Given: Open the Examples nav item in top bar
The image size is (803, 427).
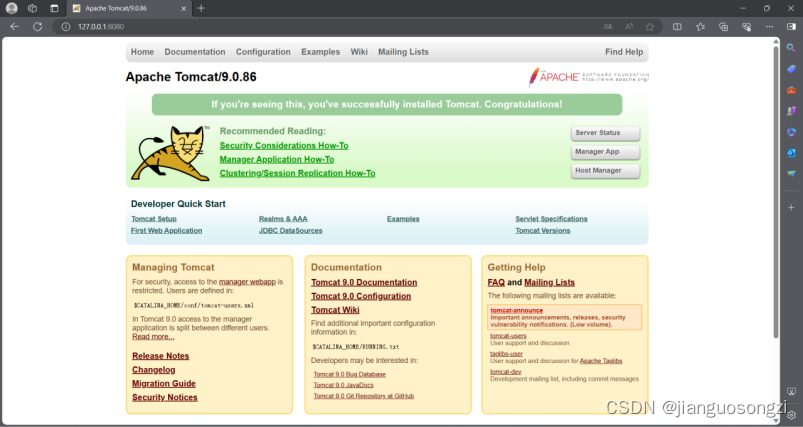Looking at the screenshot, I should (x=321, y=52).
